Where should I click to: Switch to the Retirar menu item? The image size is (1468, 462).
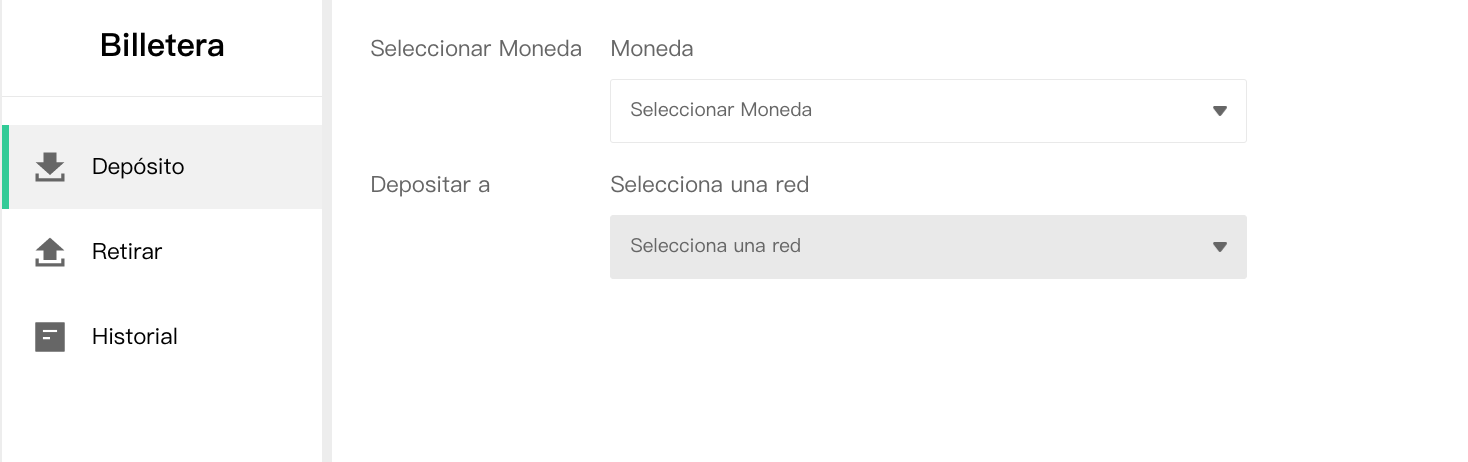[127, 252]
